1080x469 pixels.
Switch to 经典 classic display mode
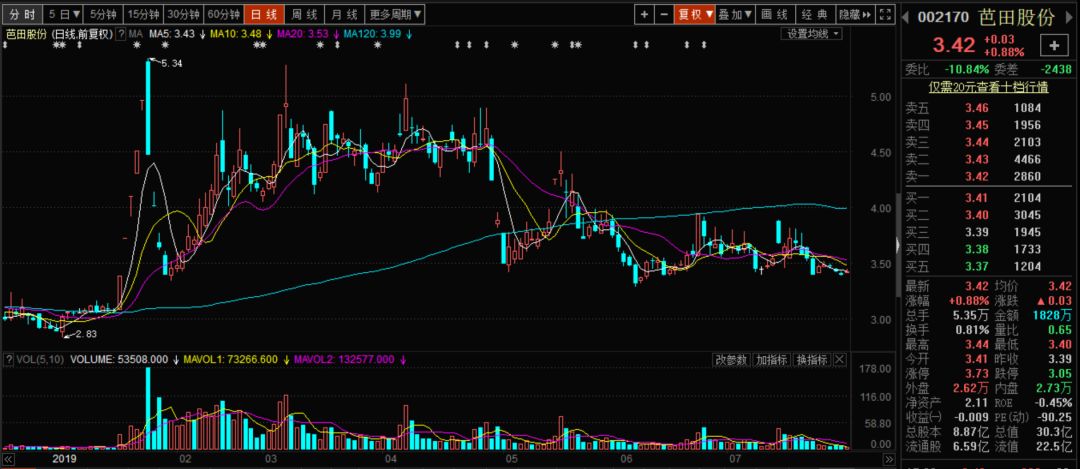click(816, 14)
